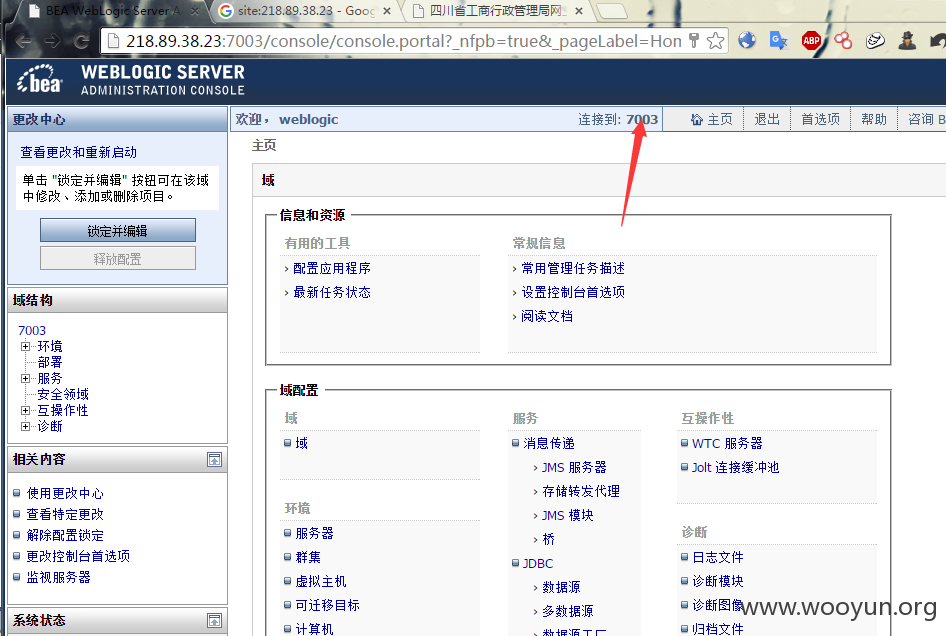The image size is (946, 636).
Task: Collapse the 系统状态 panel icon
Action: click(x=214, y=620)
